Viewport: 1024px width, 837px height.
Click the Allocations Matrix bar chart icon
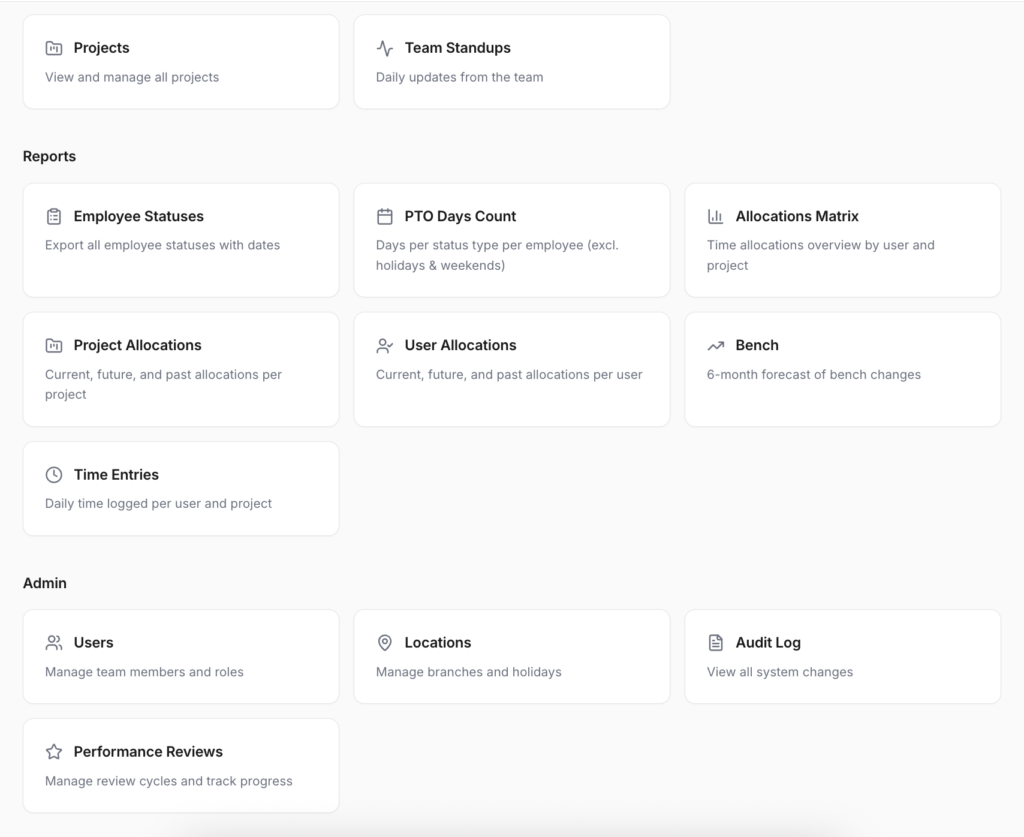tap(718, 216)
